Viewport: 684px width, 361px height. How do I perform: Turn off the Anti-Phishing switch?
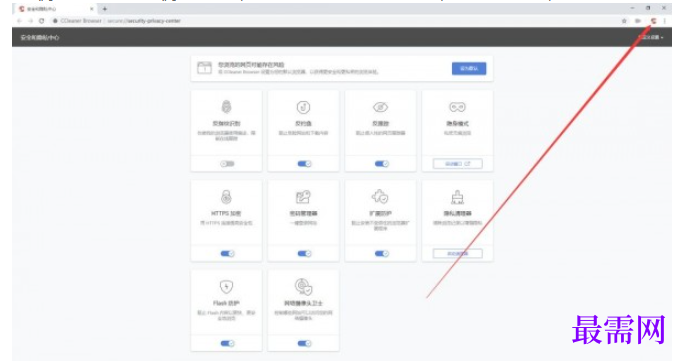tap(304, 164)
